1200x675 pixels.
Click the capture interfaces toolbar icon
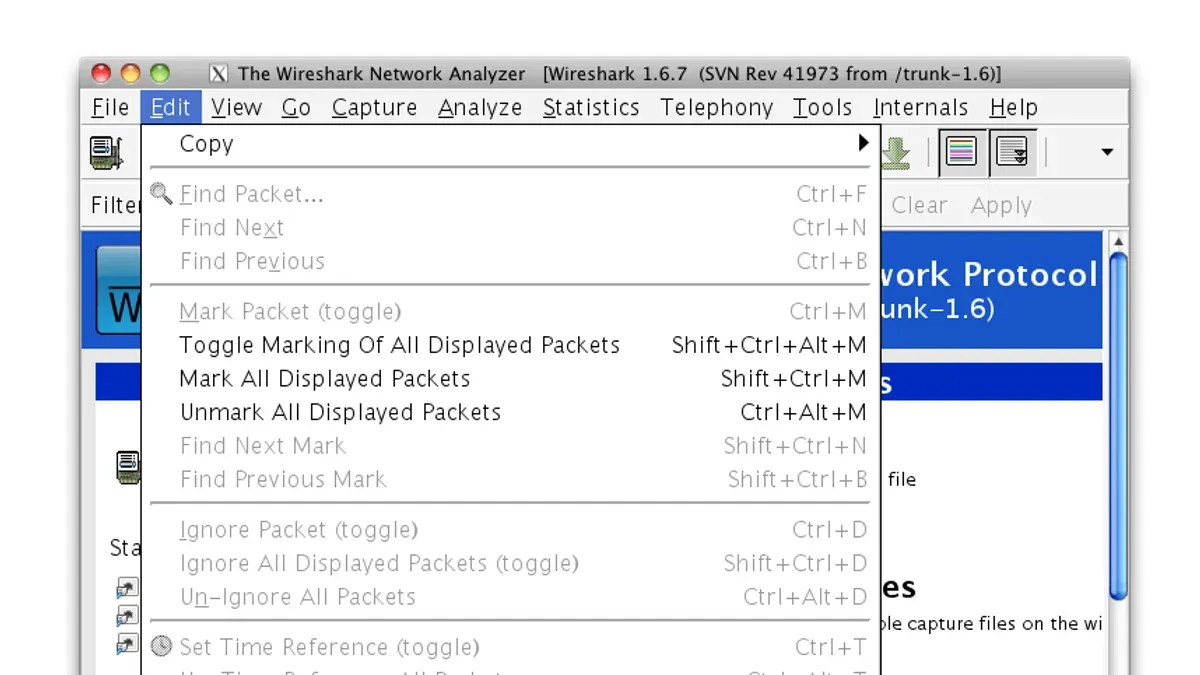coord(106,153)
